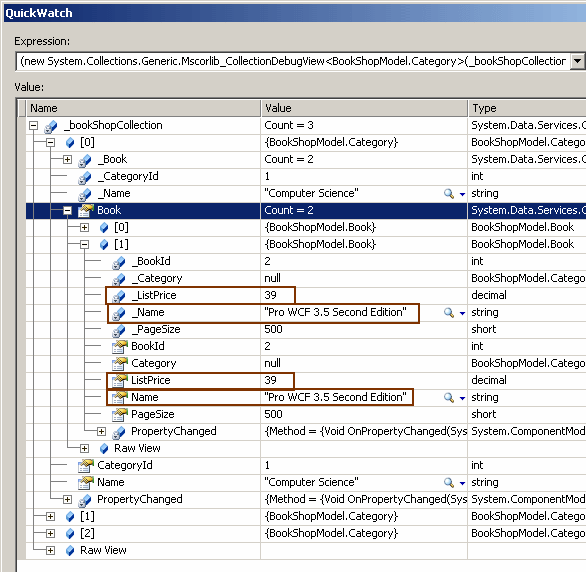The image size is (586, 572).
Task: Open visualizer dropdown arrow on bottom "Computer Science" Name row
Action: click(462, 483)
